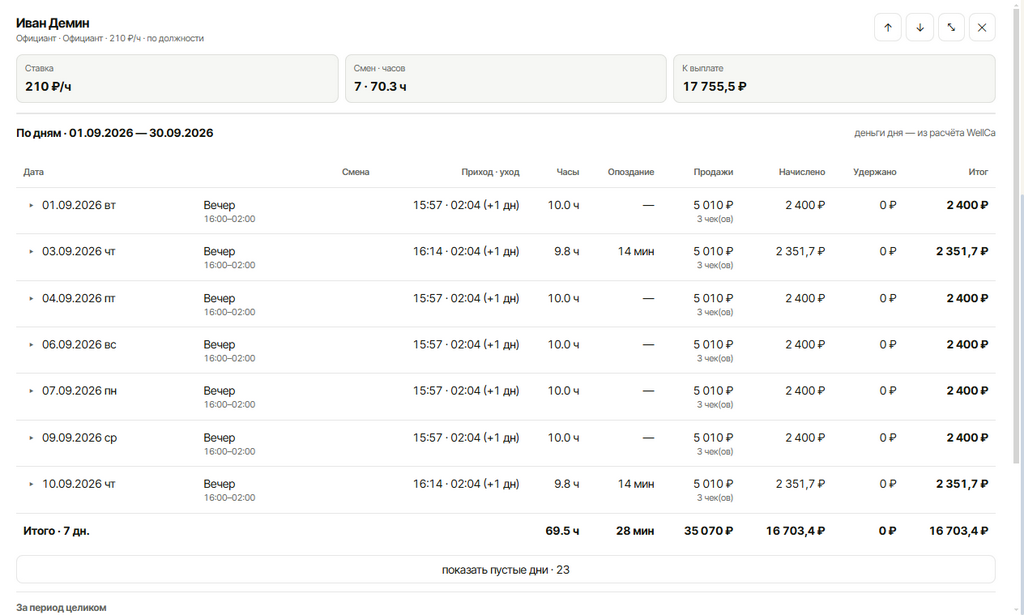Click the employee name Иван Демин

click(53, 23)
